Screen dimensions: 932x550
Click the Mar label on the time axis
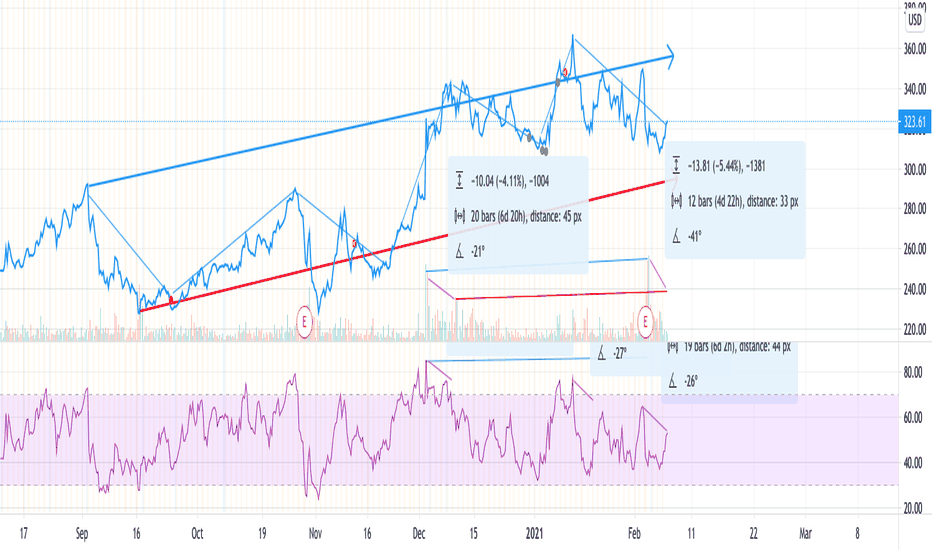tap(805, 533)
